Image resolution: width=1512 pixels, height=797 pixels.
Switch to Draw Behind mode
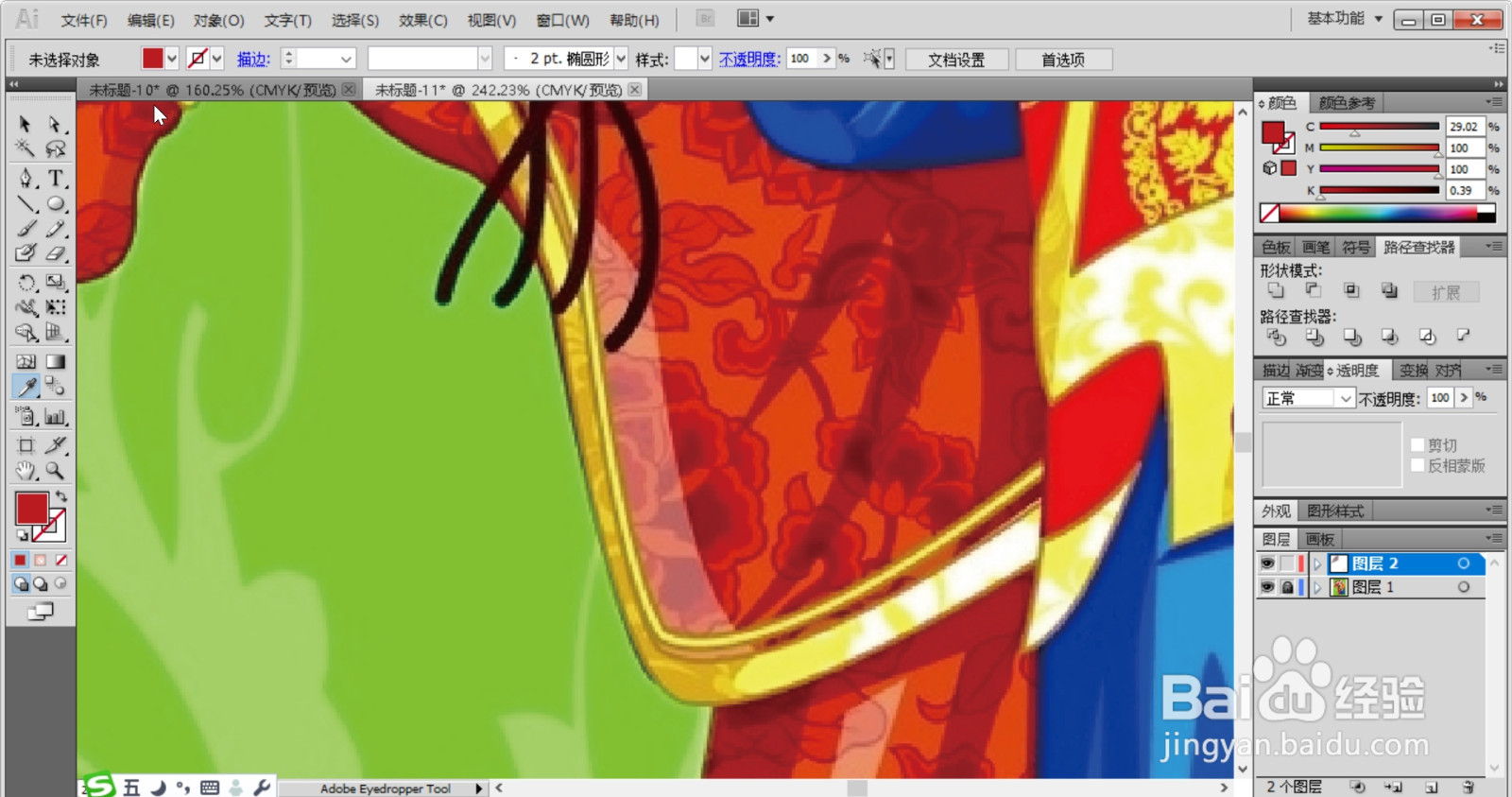[41, 584]
